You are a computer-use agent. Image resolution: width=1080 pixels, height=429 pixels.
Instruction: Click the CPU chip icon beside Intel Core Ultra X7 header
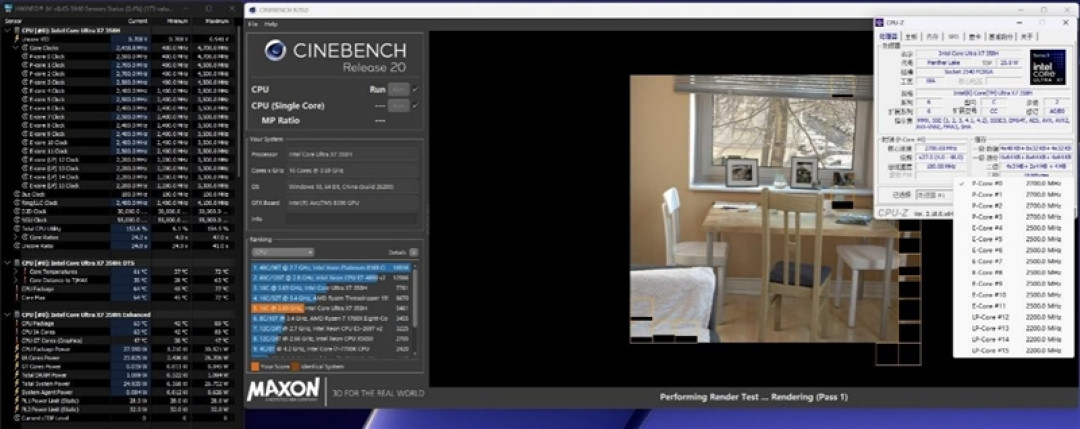[x=17, y=31]
